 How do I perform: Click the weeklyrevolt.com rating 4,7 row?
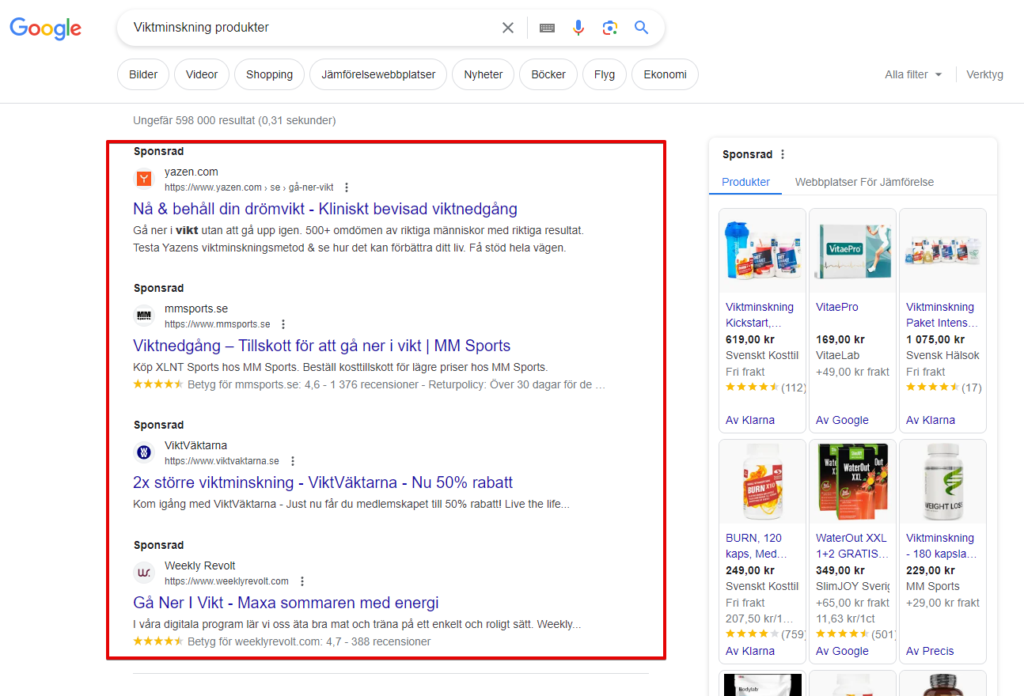click(x=281, y=642)
